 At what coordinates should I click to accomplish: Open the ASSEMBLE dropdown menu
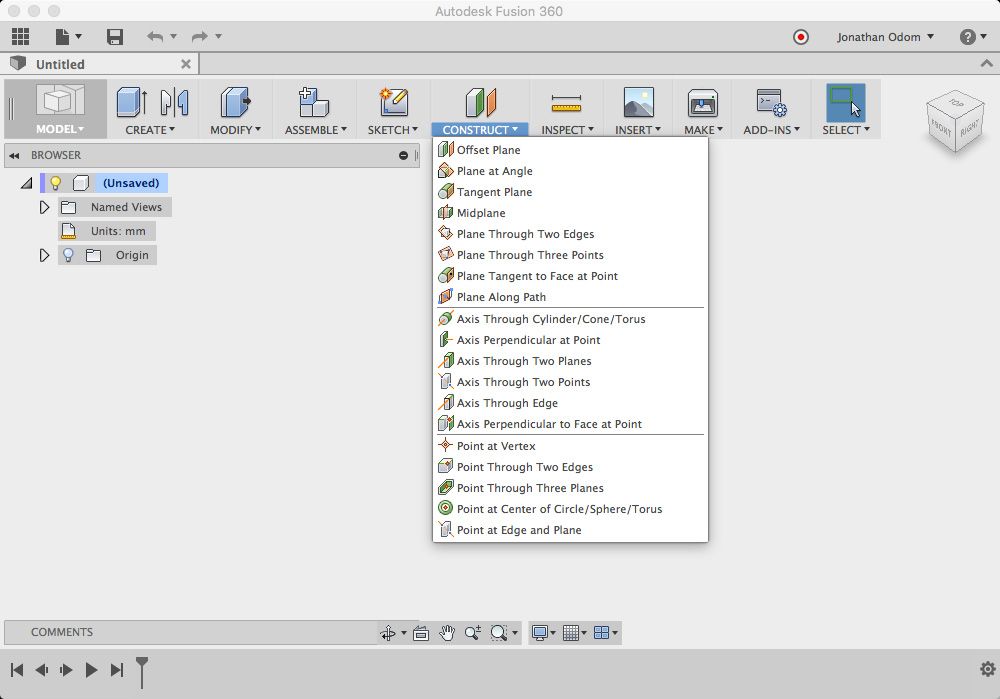click(x=316, y=129)
